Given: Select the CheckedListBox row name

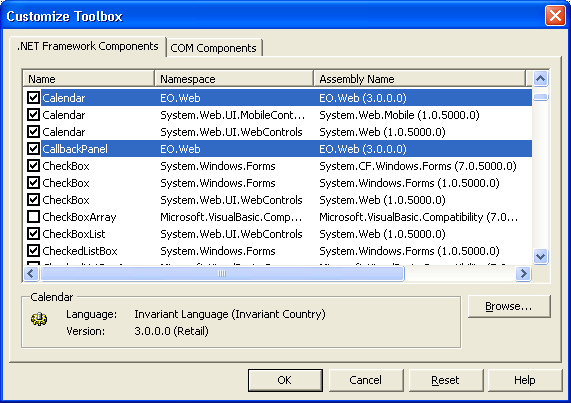Looking at the screenshot, I should (x=80, y=251).
